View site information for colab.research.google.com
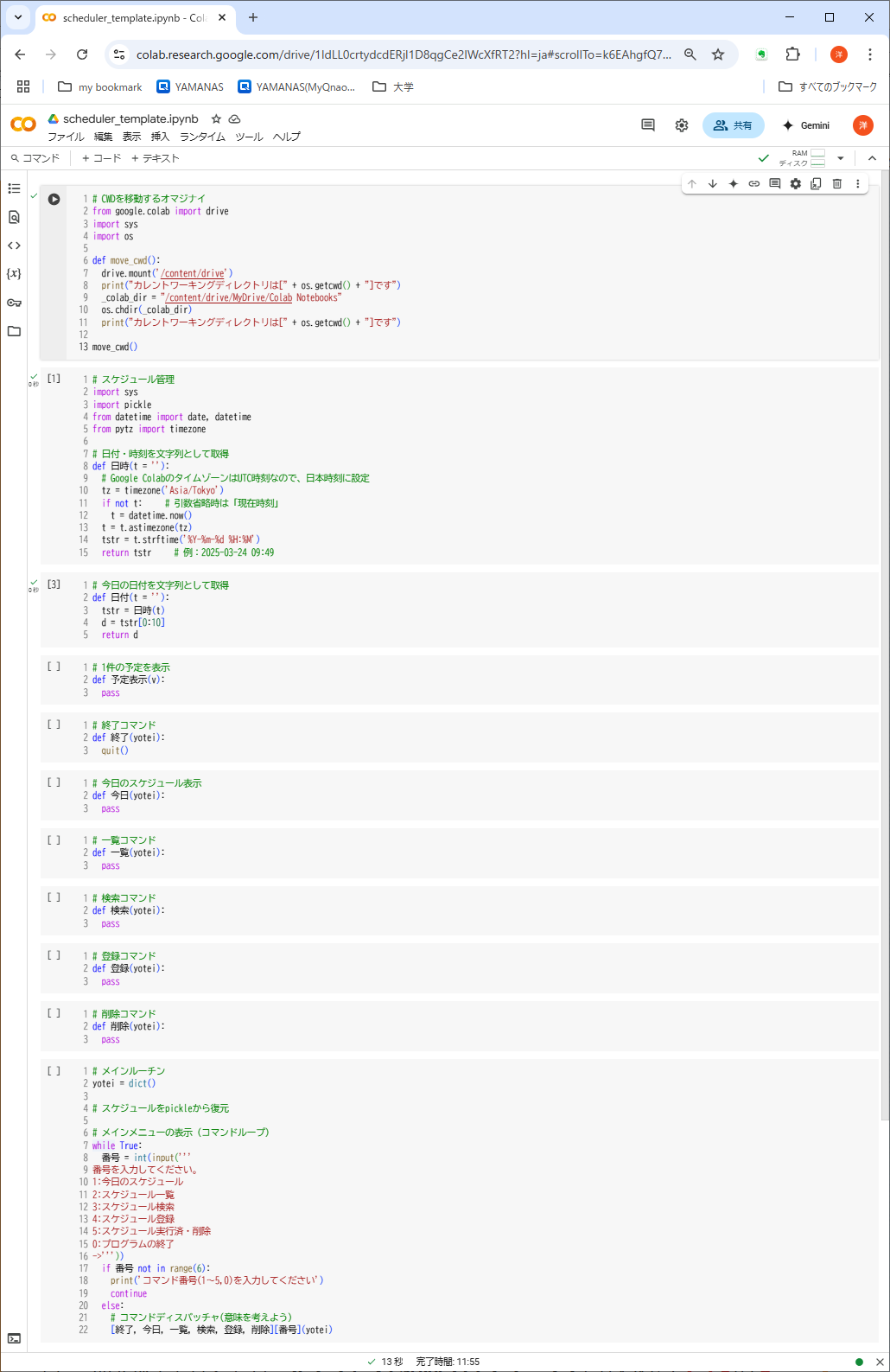890x1372 pixels. pyautogui.click(x=120, y=54)
